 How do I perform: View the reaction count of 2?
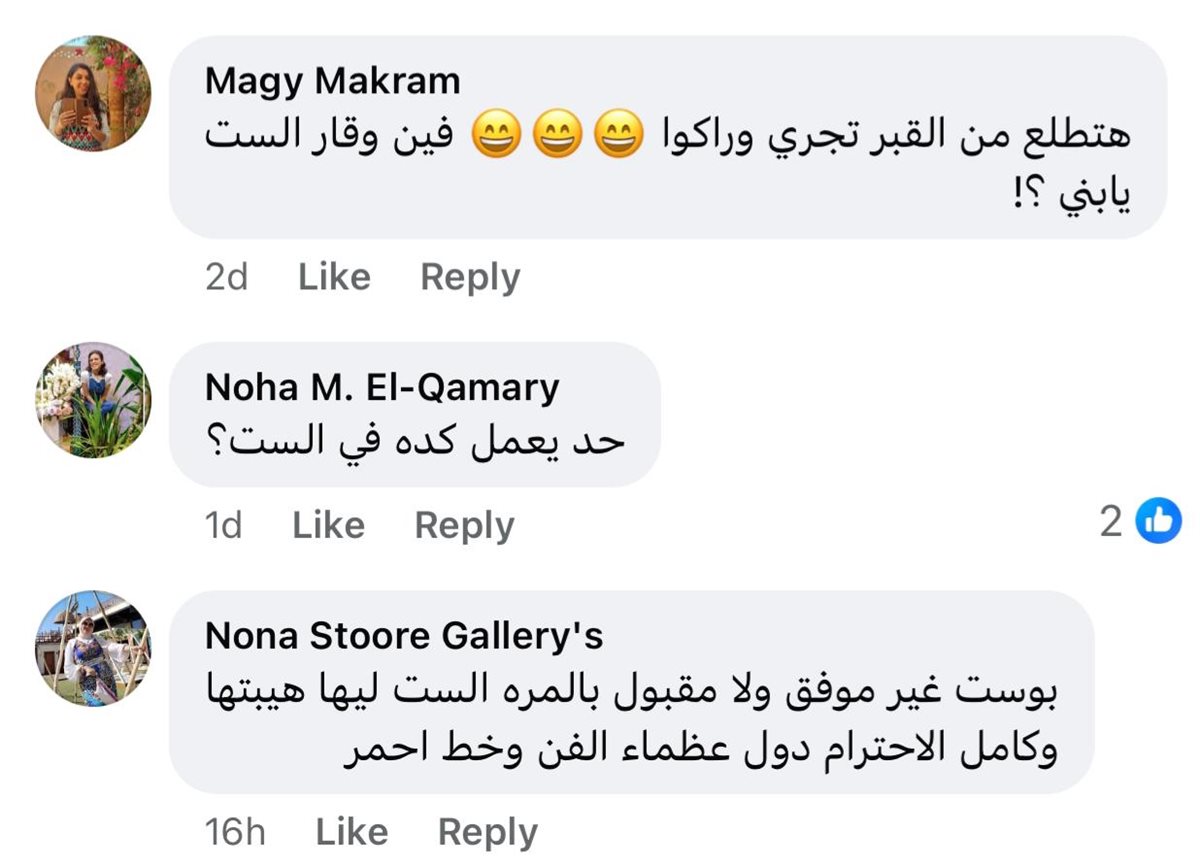1111,521
